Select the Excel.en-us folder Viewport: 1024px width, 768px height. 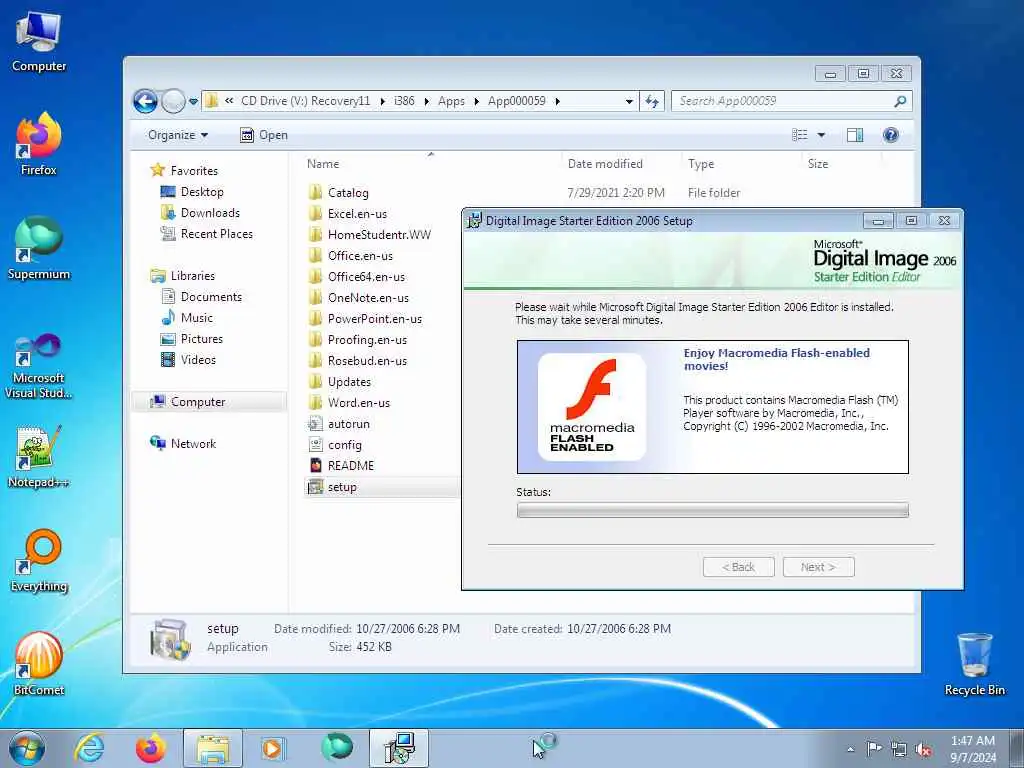click(x=347, y=214)
